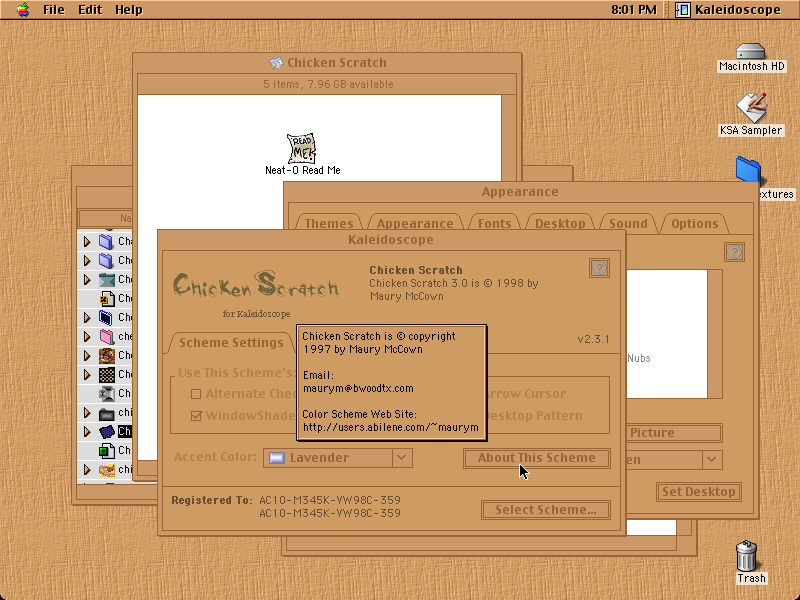Open the dropdown arrow above Set Desktop
This screenshot has height=600, width=800.
click(x=712, y=460)
